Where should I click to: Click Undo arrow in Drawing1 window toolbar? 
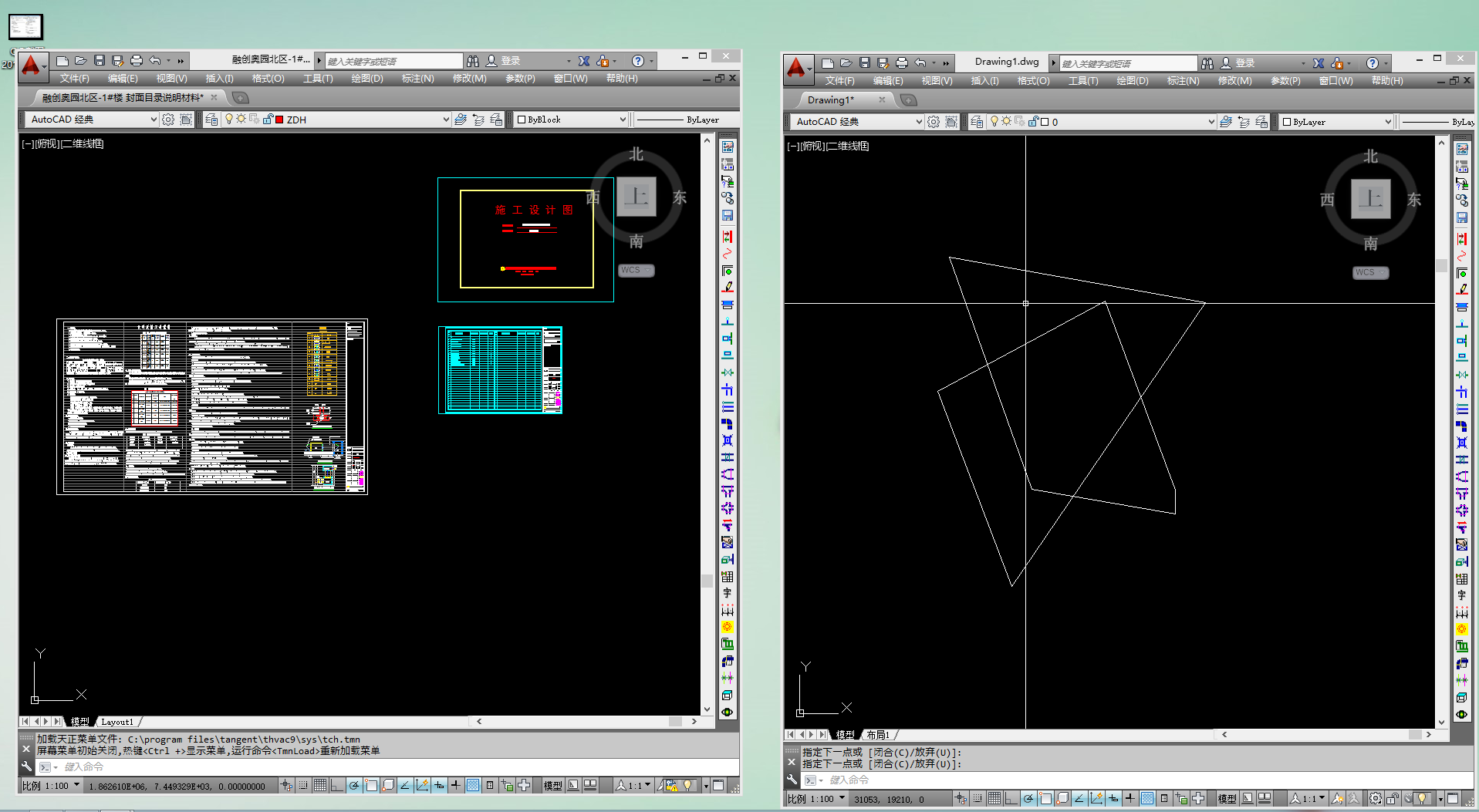(920, 63)
